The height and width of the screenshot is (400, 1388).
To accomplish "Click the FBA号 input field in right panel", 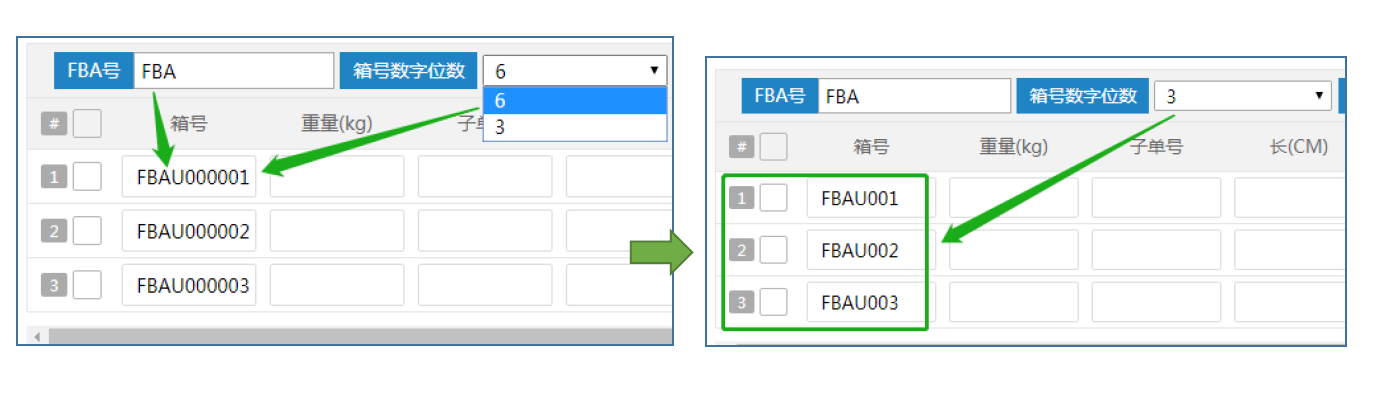I will (914, 96).
